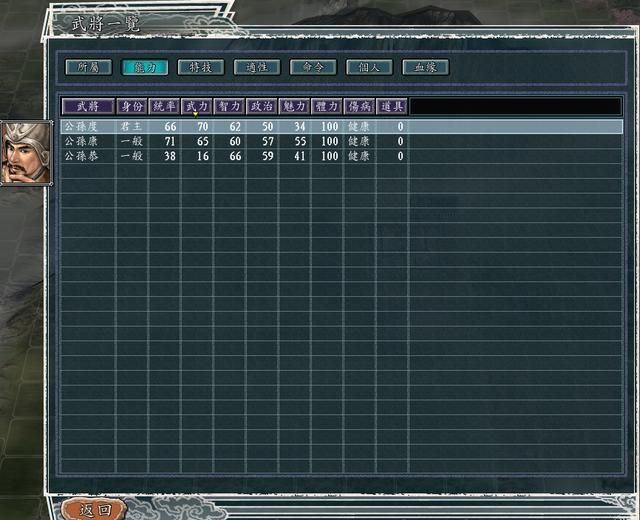Click the officer portrait thumbnail
This screenshot has width=640, height=520.
coord(20,152)
